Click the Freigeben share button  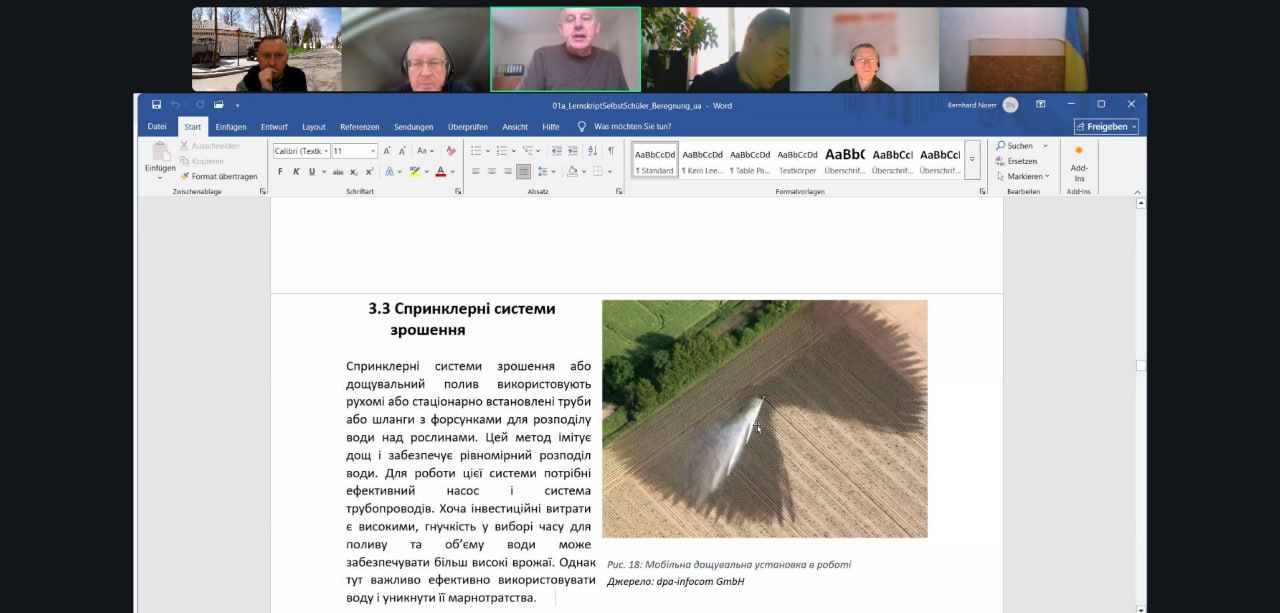point(1105,127)
